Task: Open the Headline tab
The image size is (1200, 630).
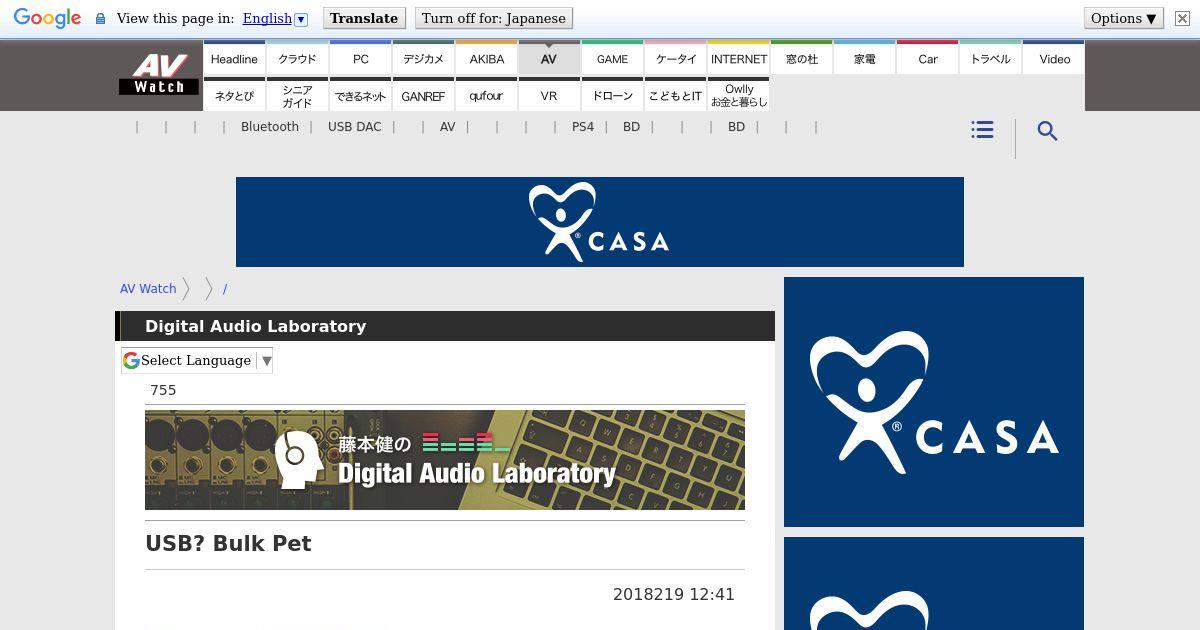Action: tap(234, 58)
